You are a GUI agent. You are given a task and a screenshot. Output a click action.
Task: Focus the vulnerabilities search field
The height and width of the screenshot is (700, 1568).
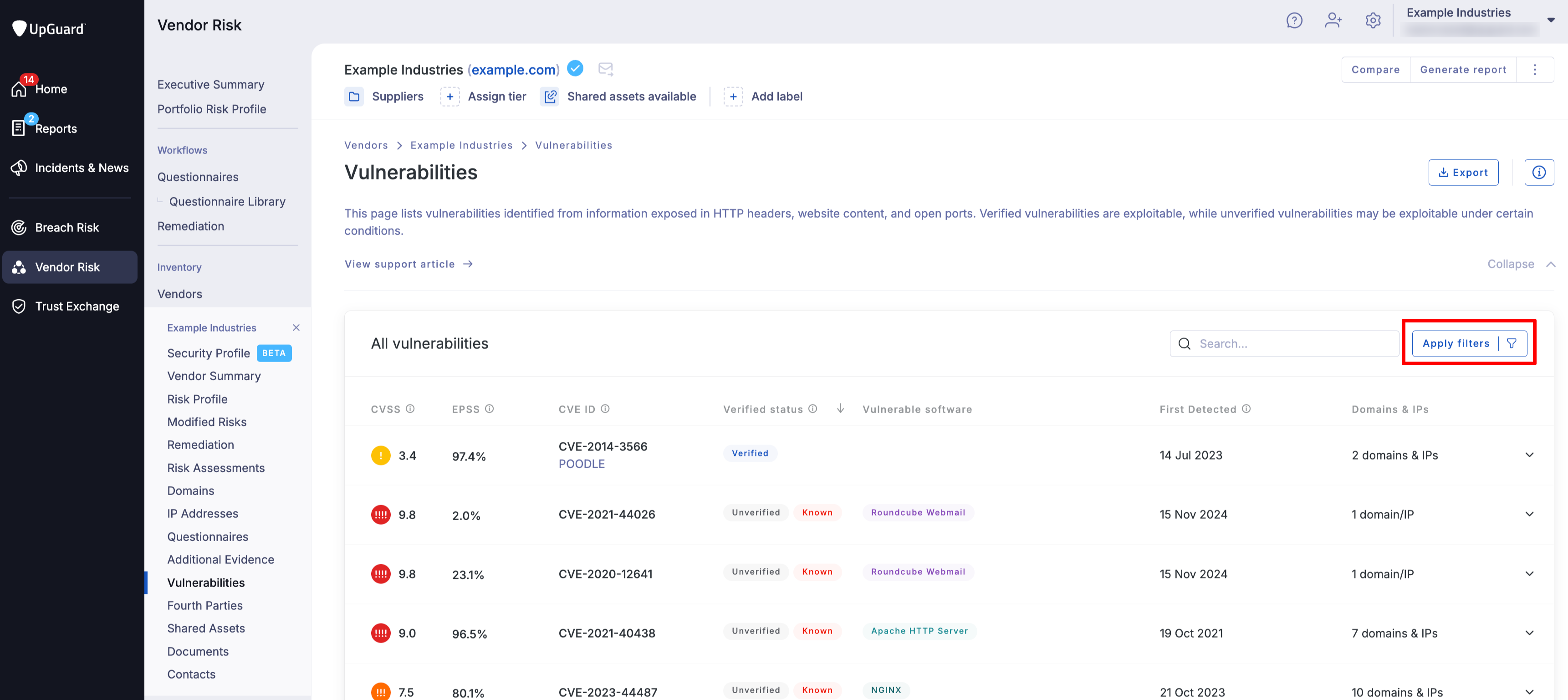1284,343
